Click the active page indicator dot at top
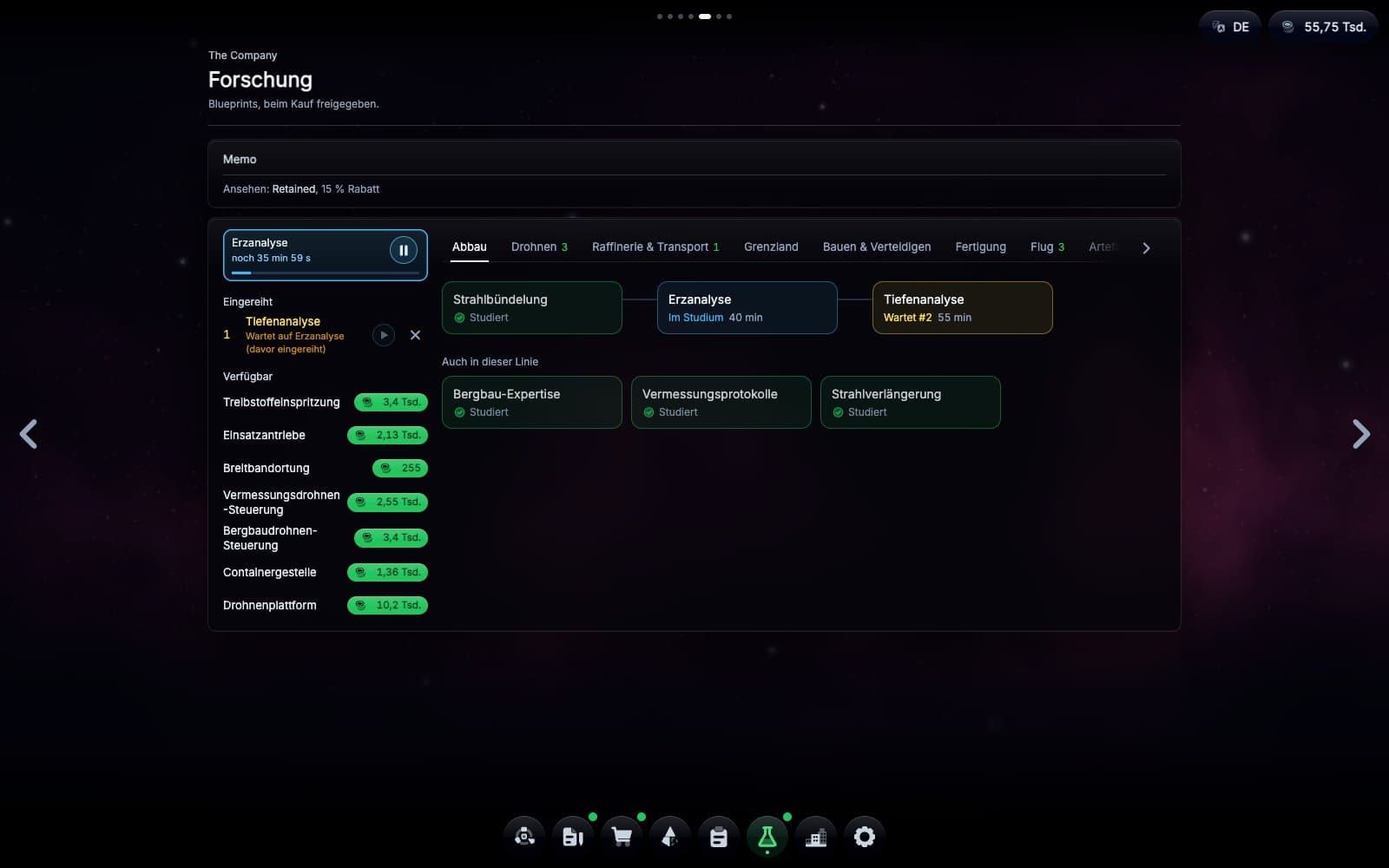This screenshot has height=868, width=1389. 705,16
